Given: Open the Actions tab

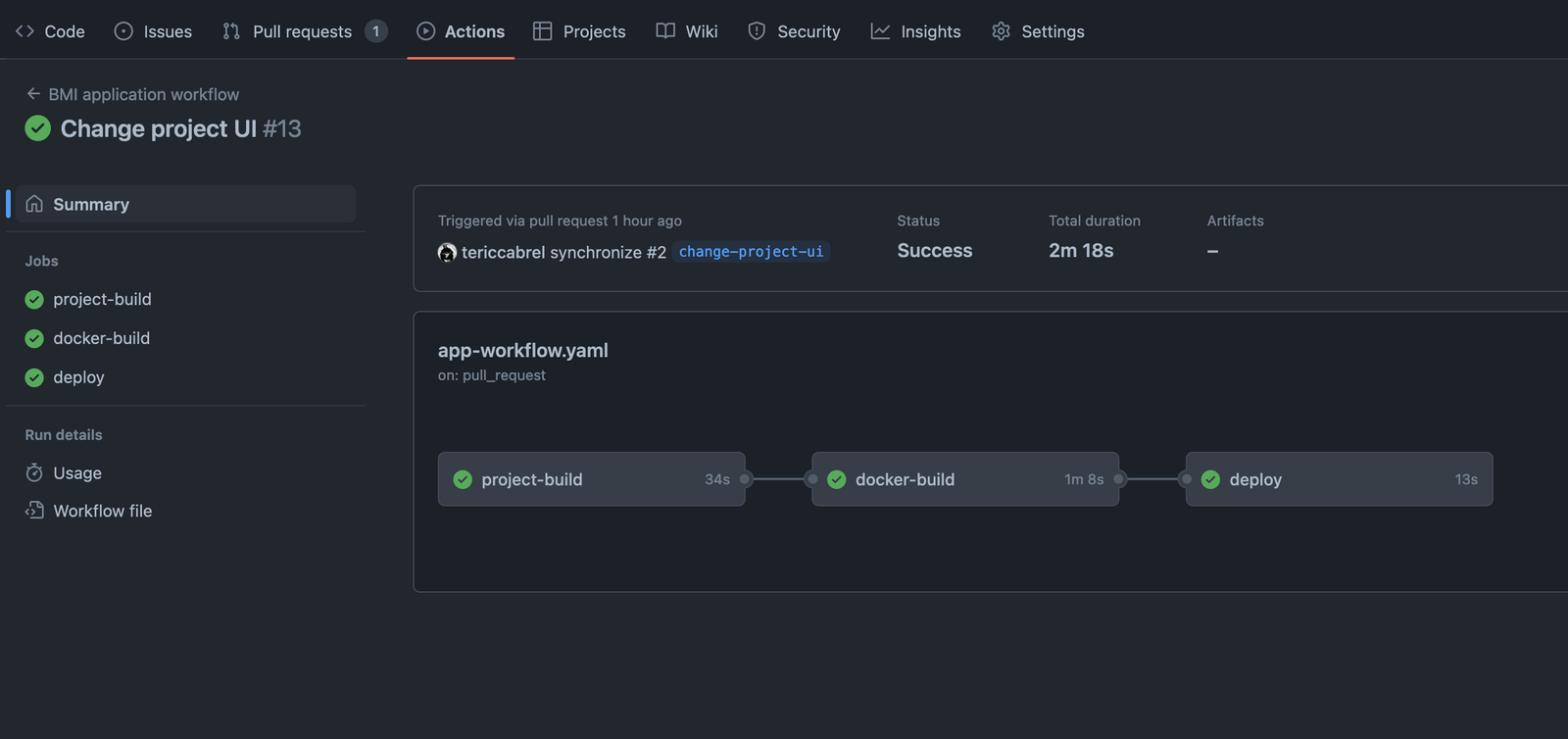Looking at the screenshot, I should pos(461,31).
